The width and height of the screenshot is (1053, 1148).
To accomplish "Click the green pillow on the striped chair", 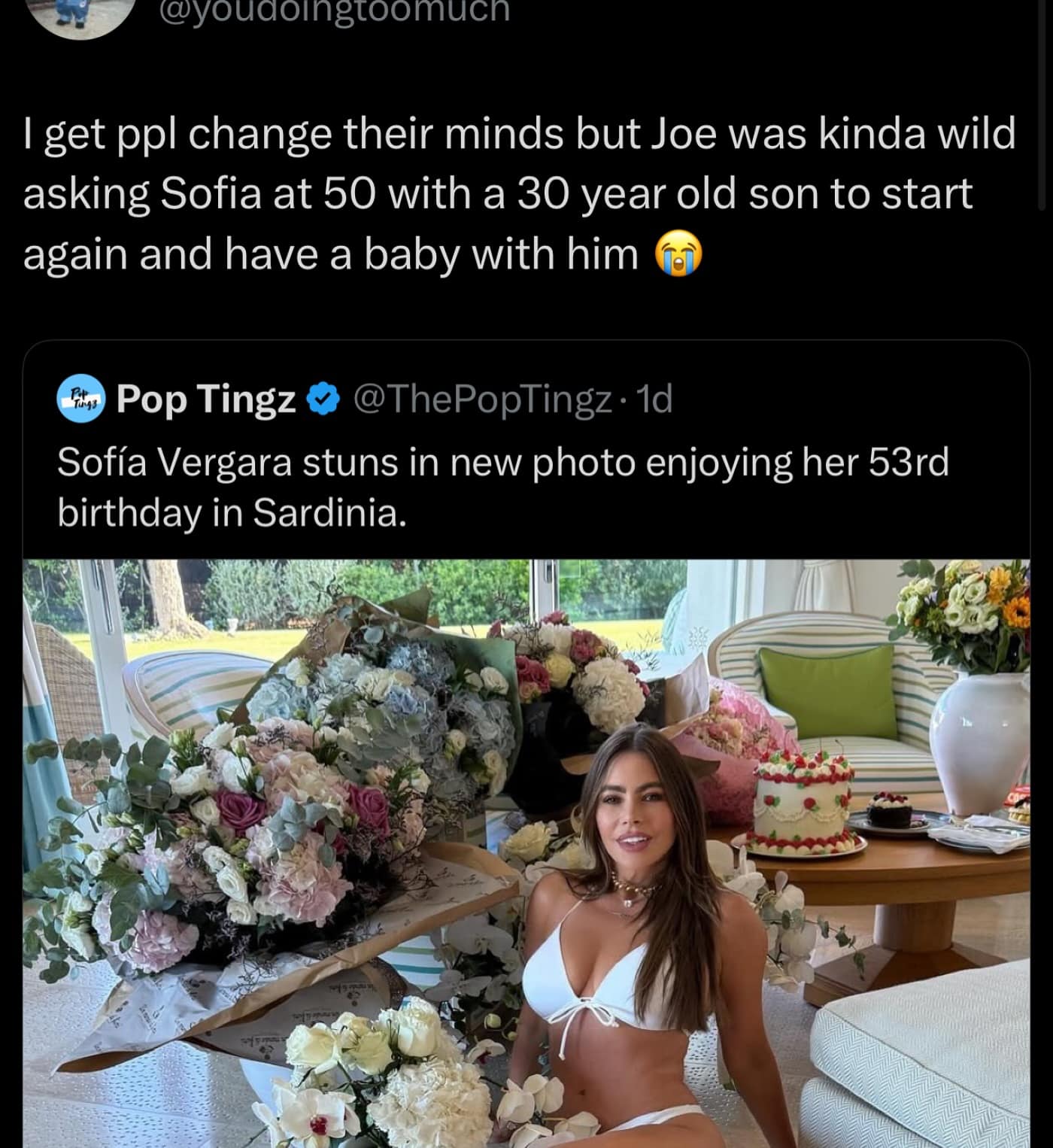I will pos(827,691).
